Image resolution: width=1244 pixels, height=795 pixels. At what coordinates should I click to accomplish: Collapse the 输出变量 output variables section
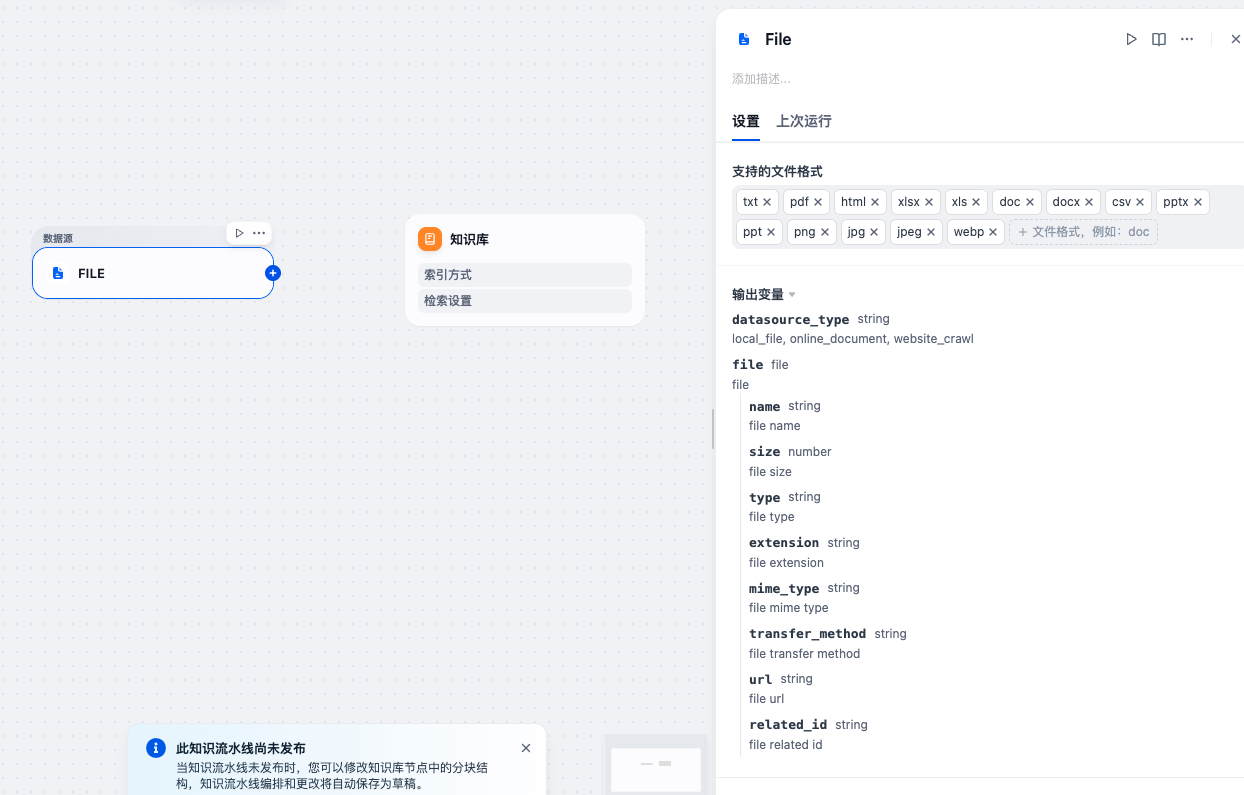[x=791, y=294]
